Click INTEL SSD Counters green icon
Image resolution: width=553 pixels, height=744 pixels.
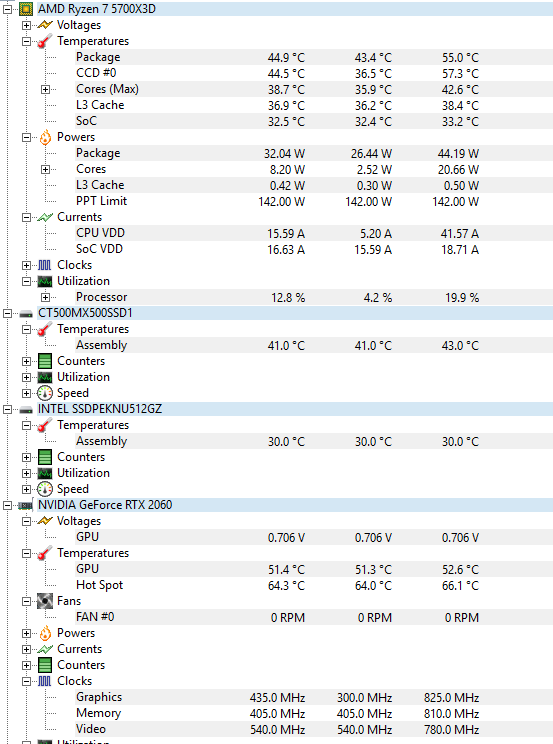click(x=45, y=457)
